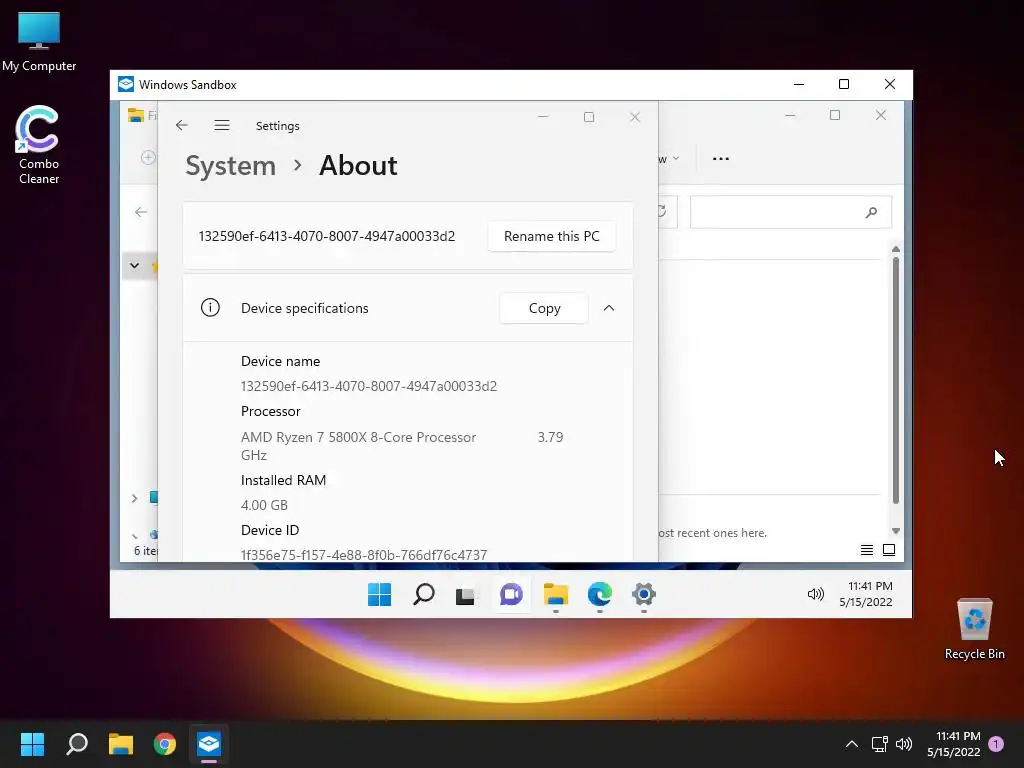The height and width of the screenshot is (768, 1024).
Task: Select Windows Sandbox taskbar icon
Action: click(x=209, y=743)
